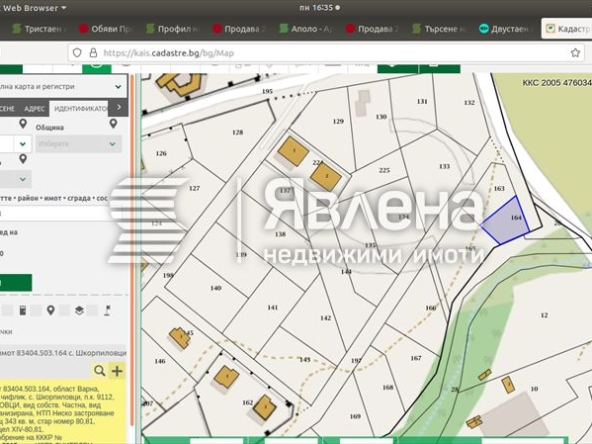This screenshot has width=592, height=444.
Task: Open the Тристаен browser tab
Action: click(38, 29)
